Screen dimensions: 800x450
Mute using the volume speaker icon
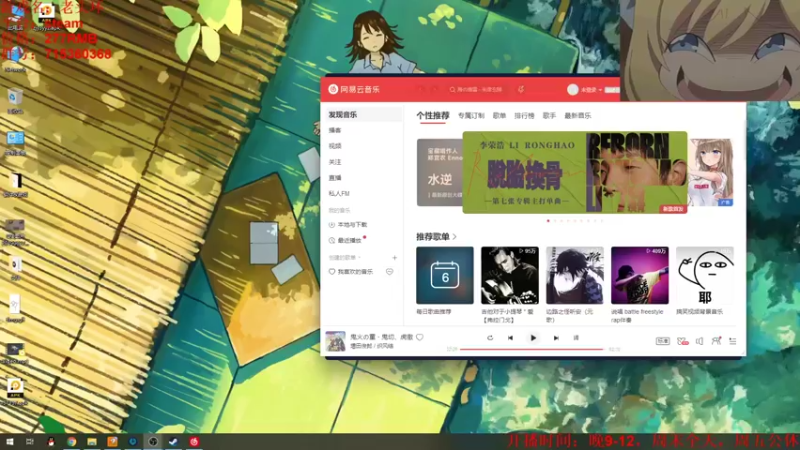pos(699,341)
